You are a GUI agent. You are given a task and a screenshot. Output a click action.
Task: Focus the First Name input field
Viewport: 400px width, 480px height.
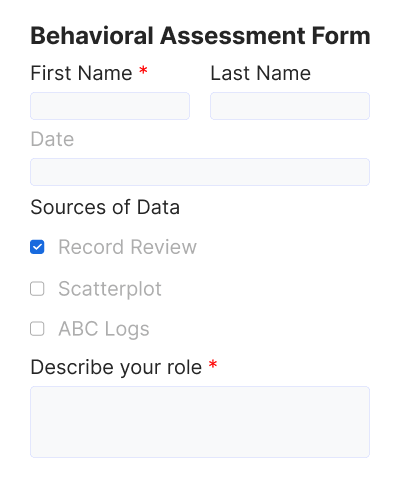[x=110, y=106]
